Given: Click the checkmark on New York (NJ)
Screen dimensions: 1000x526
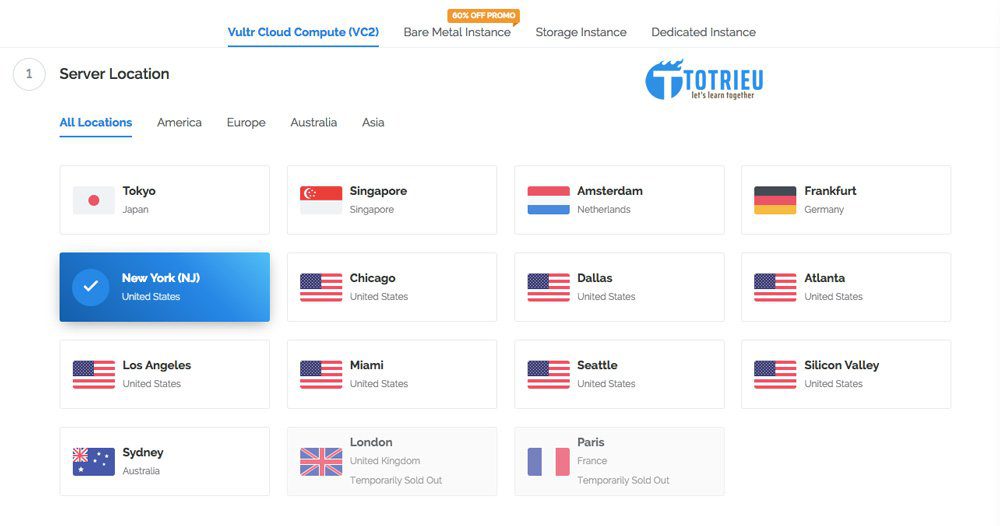Looking at the screenshot, I should (91, 287).
